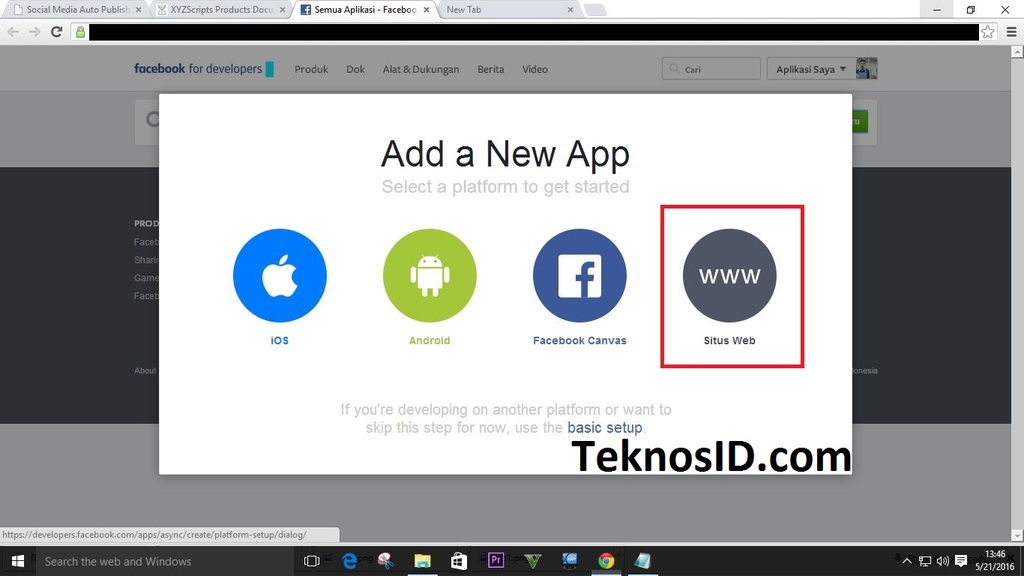Switch to Google Chrome in the taskbar
The width and height of the screenshot is (1024, 576).
click(x=606, y=561)
